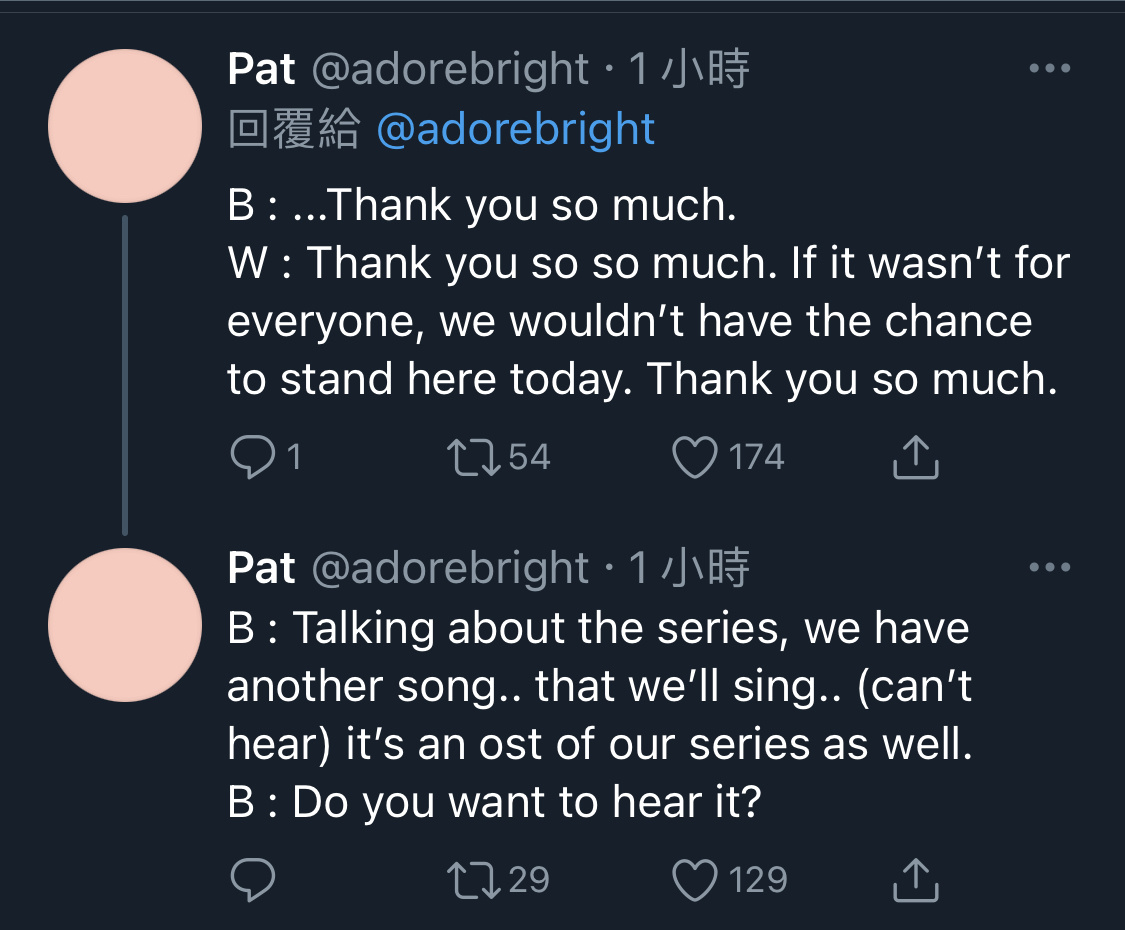Open Pat's profile from second tweet's name
This screenshot has height=930, width=1125.
tap(261, 568)
